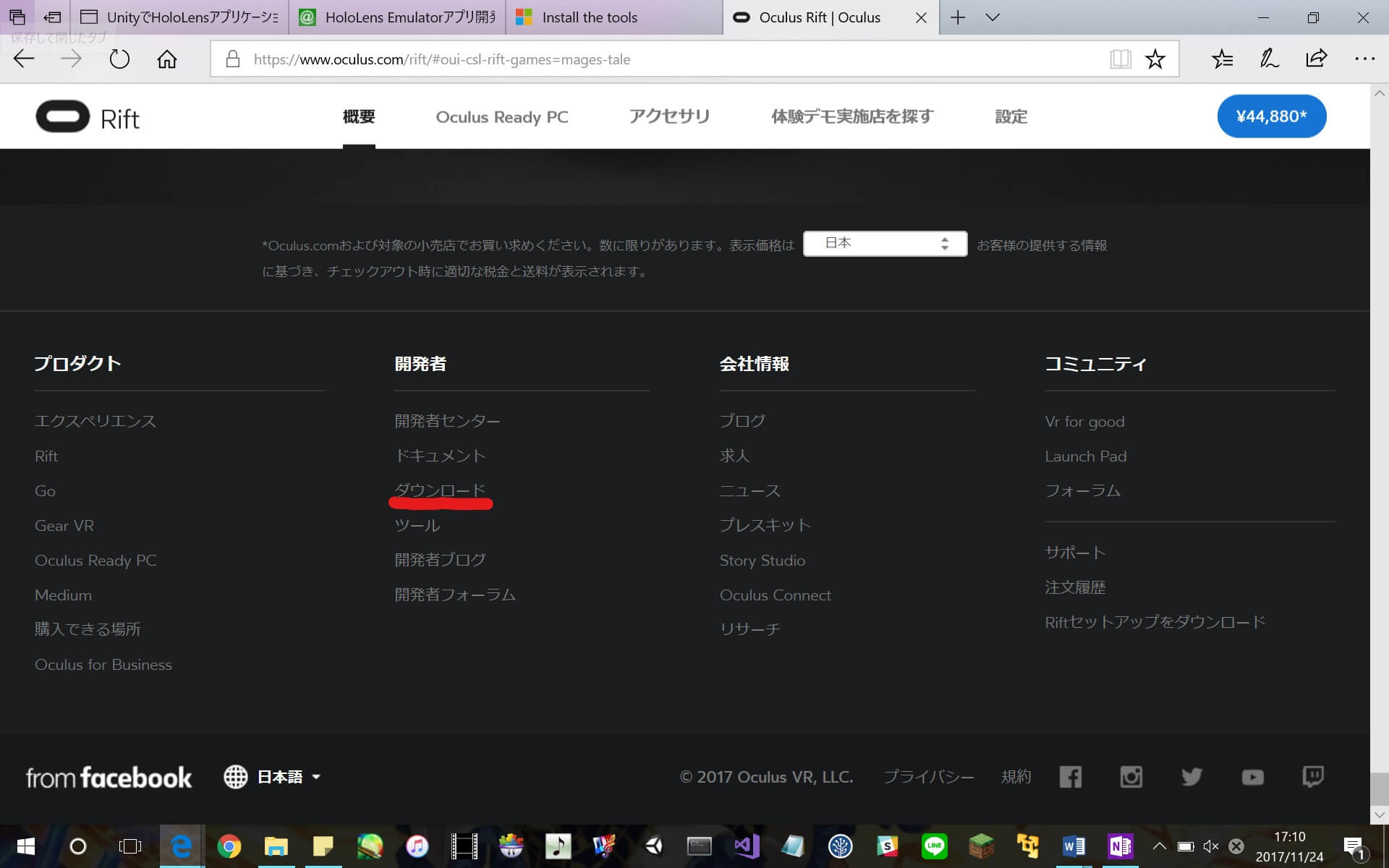The width and height of the screenshot is (1389, 868).
Task: Open the ダウンロード developer link
Action: [x=441, y=490]
